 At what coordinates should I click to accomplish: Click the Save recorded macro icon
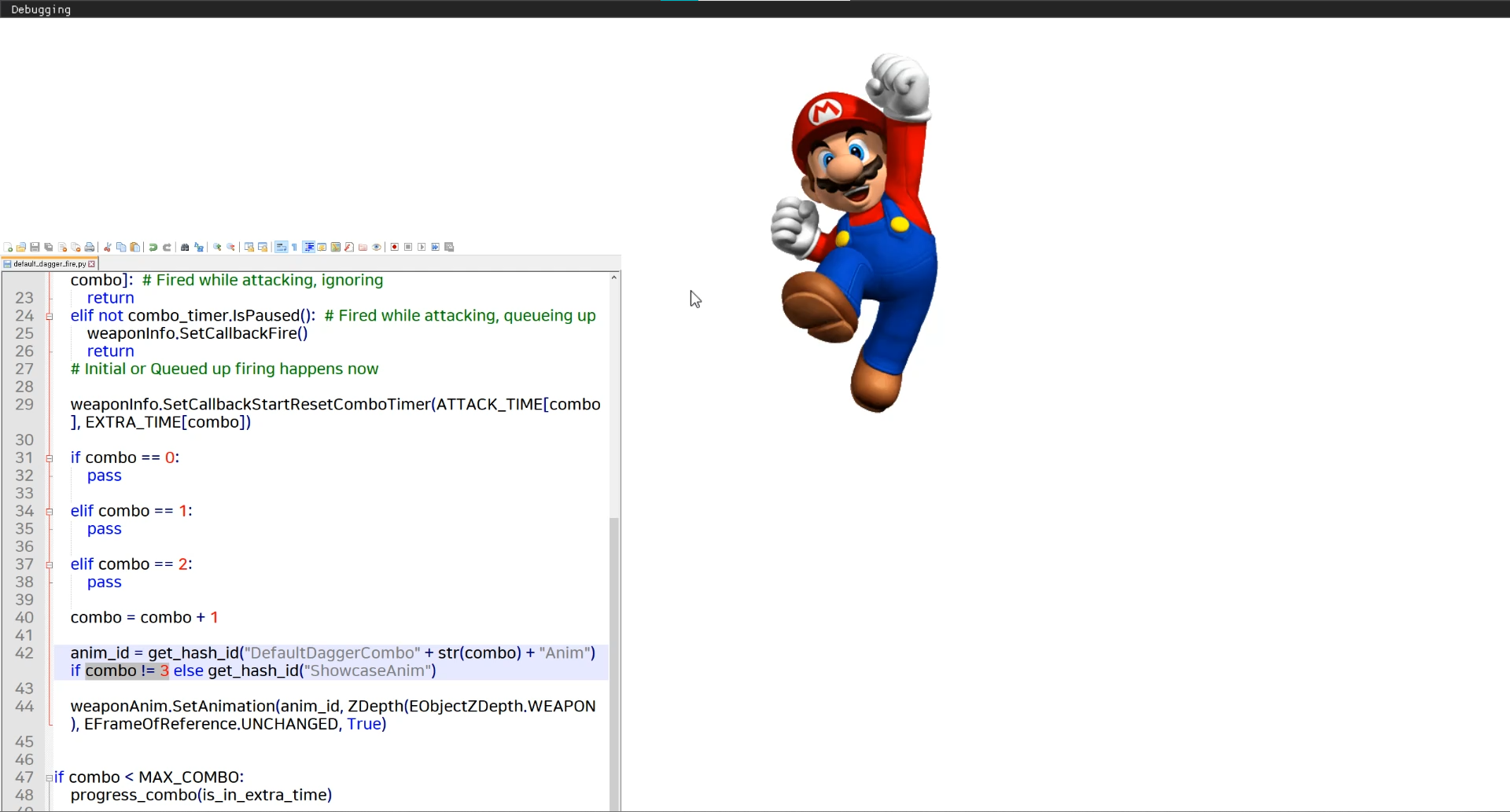click(x=450, y=248)
